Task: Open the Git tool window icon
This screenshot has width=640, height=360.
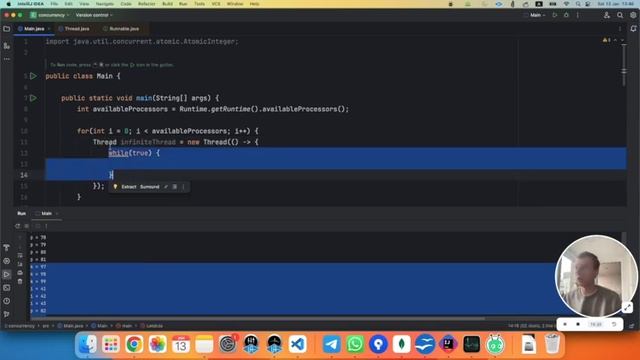Action: coord(7,314)
